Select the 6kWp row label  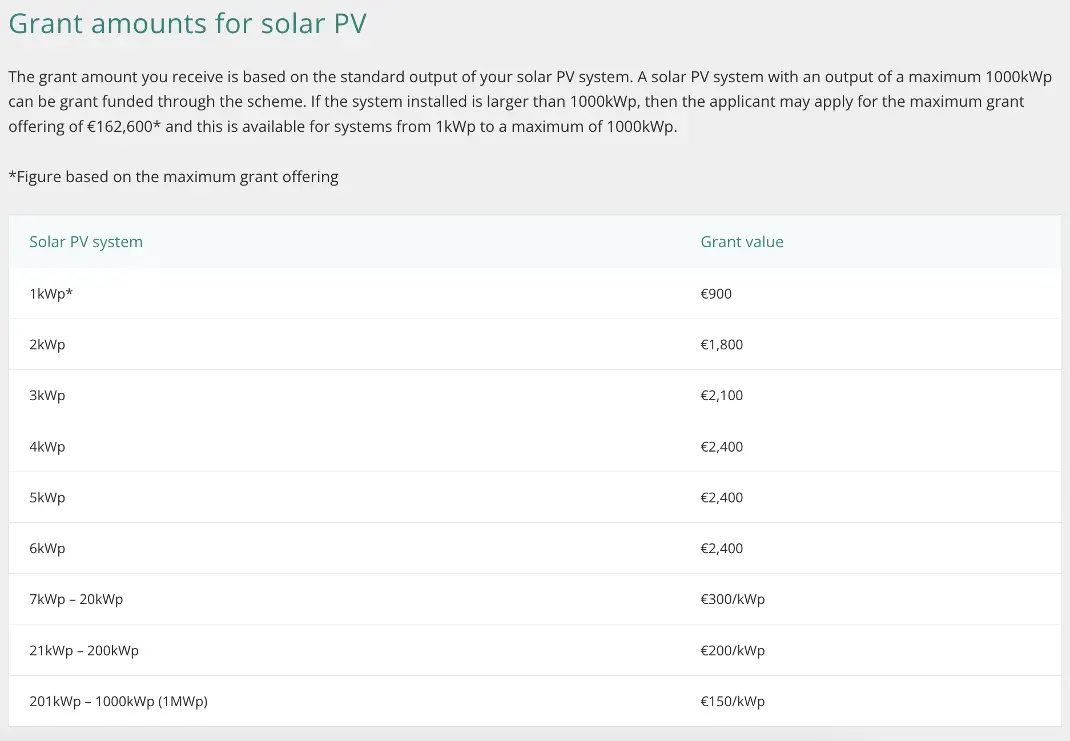[x=47, y=549]
